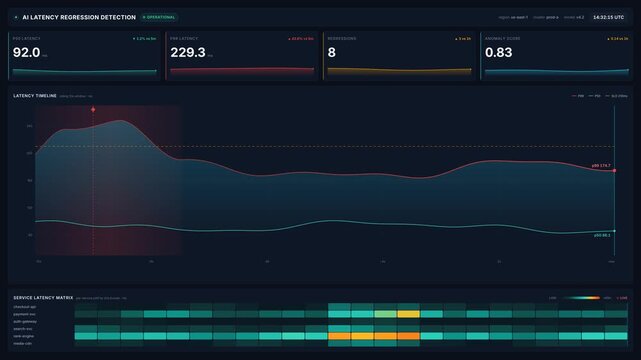Click the darkest orange cell in the rank-engine row
Image resolution: width=641 pixels, height=360 pixels.
click(x=408, y=336)
